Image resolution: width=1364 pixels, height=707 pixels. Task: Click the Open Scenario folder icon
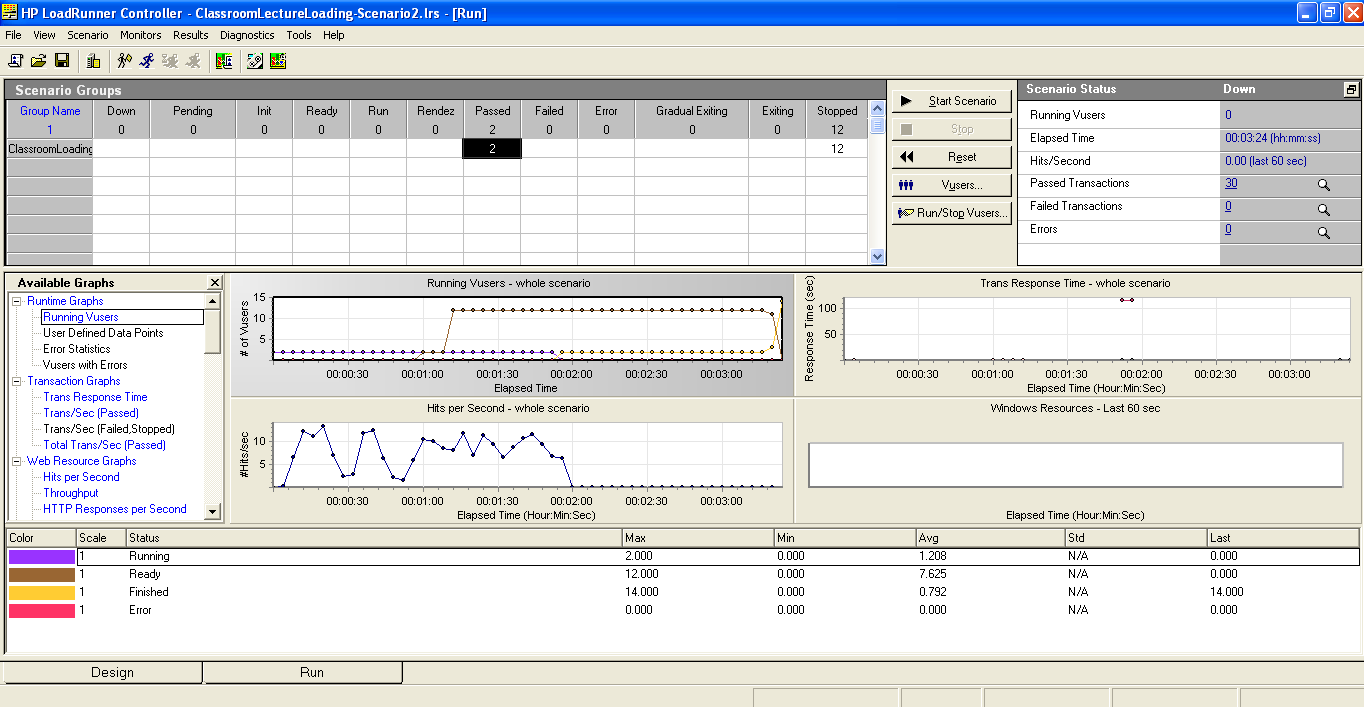(x=38, y=60)
